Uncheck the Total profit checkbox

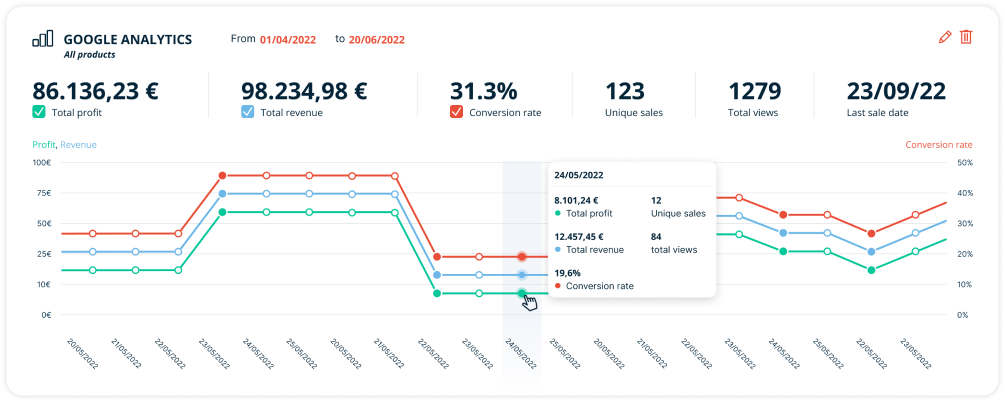click(x=39, y=113)
